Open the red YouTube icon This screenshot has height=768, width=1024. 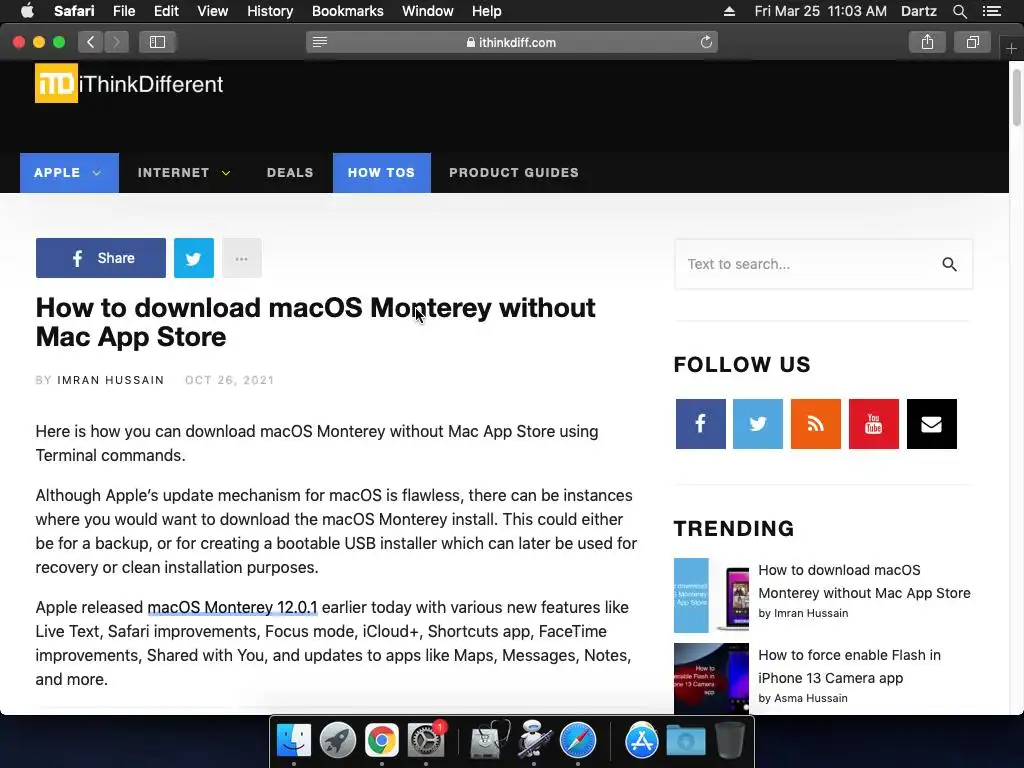[x=874, y=424]
